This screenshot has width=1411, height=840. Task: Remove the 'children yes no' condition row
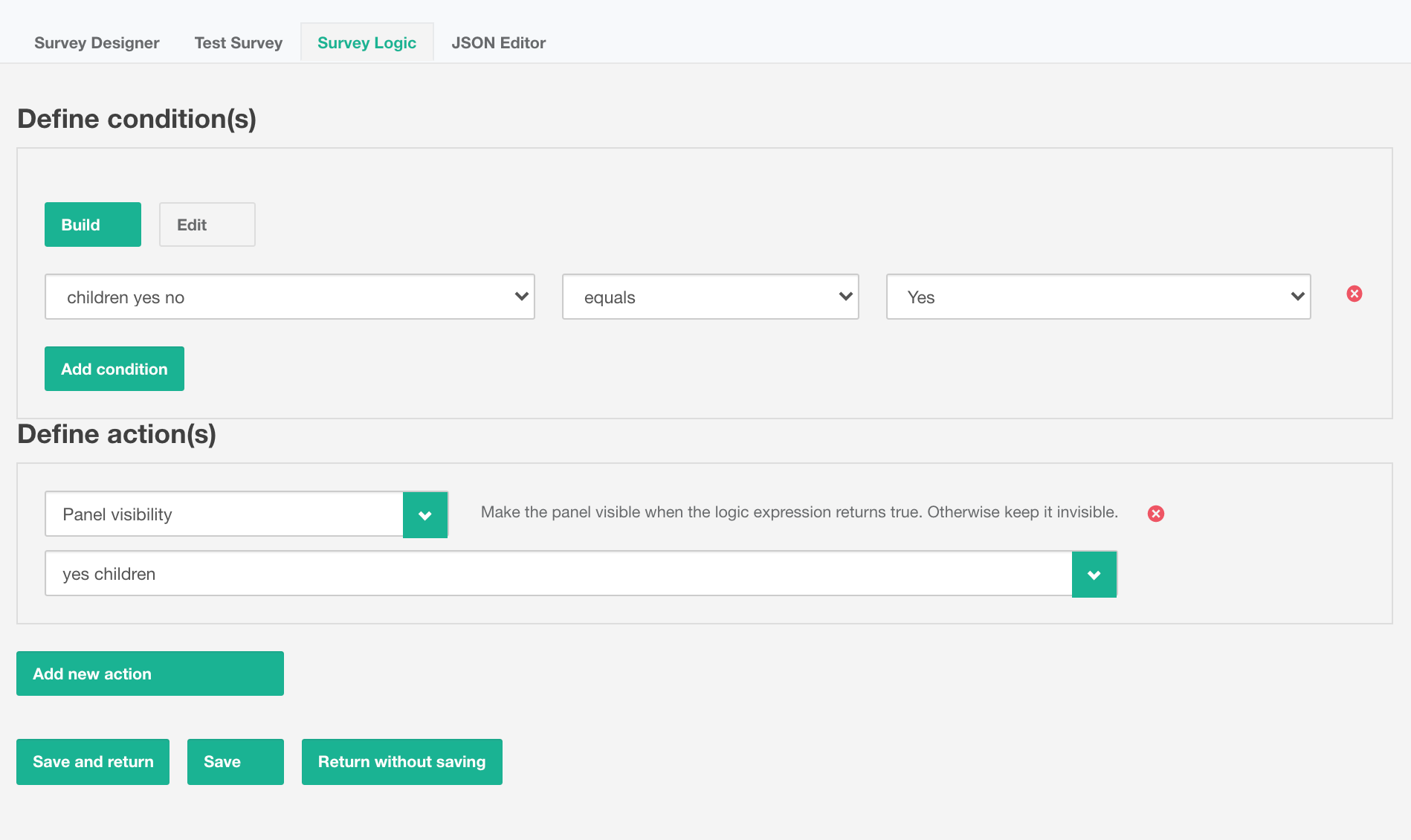[1354, 294]
